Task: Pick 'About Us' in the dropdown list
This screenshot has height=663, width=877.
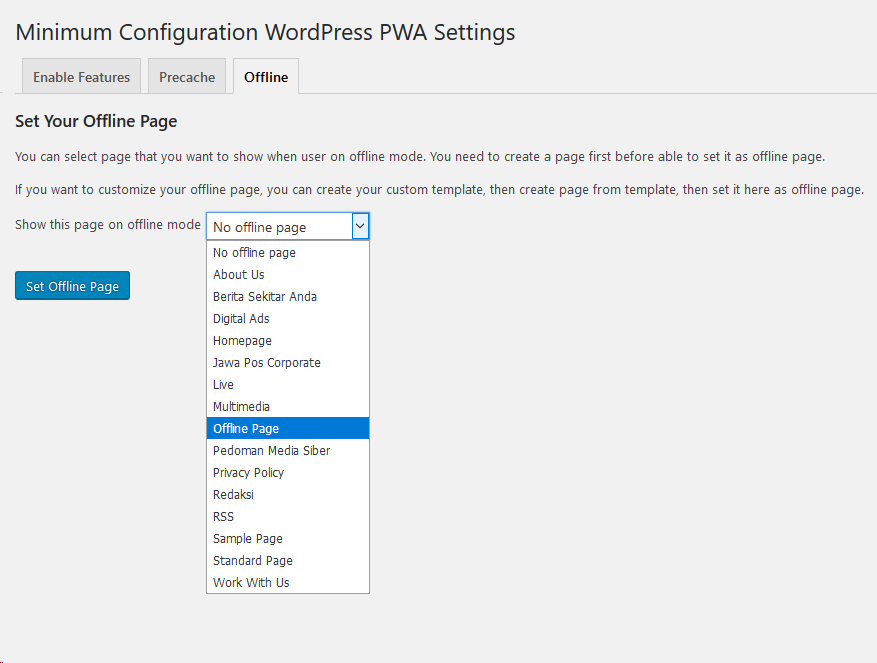Action: pyautogui.click(x=287, y=274)
